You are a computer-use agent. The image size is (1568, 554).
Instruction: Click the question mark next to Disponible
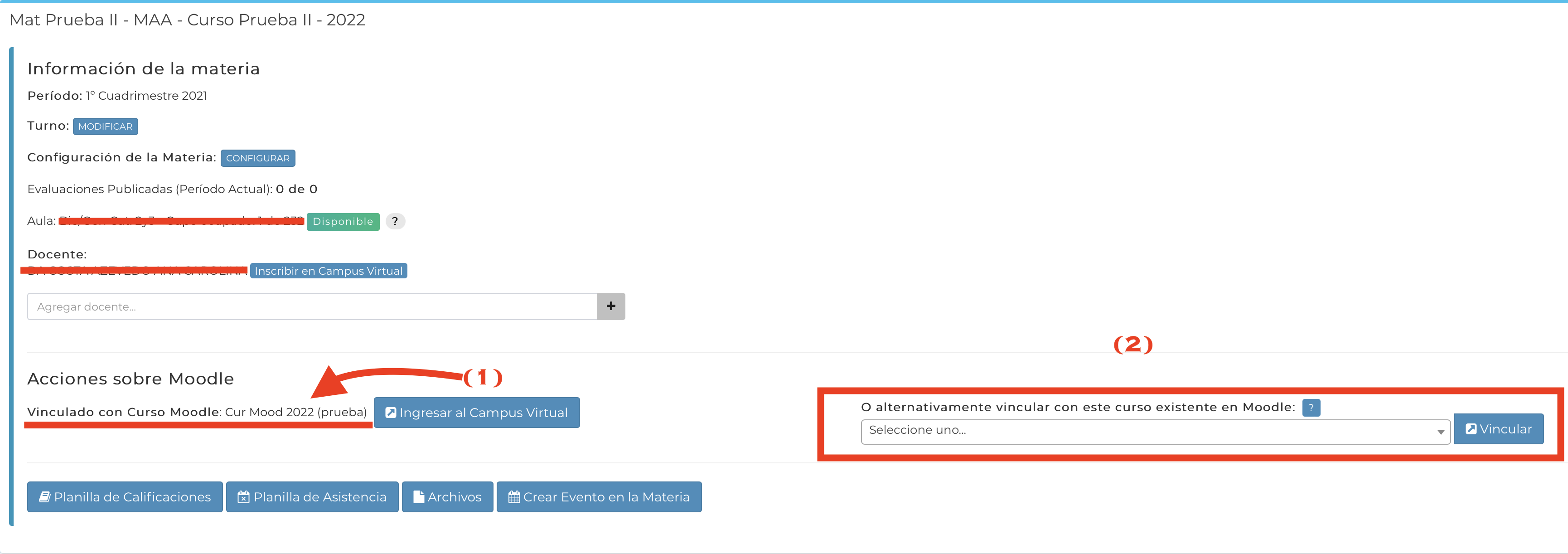394,221
